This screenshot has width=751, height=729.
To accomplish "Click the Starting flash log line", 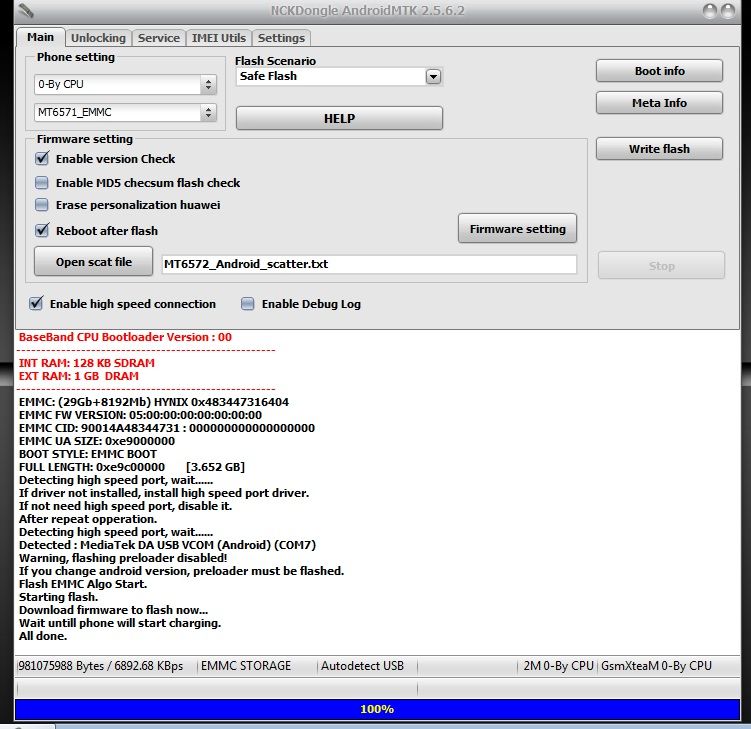I will point(58,597).
